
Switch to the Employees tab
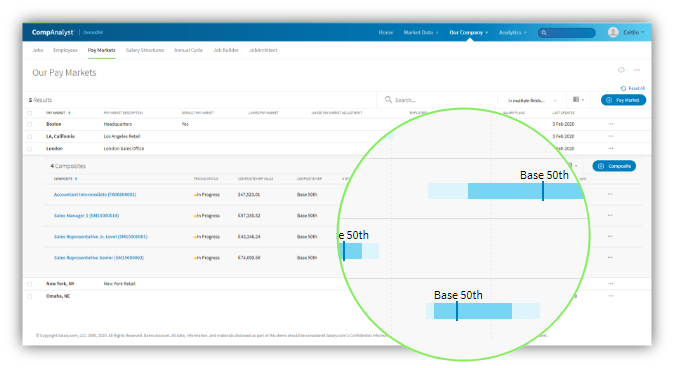65,50
